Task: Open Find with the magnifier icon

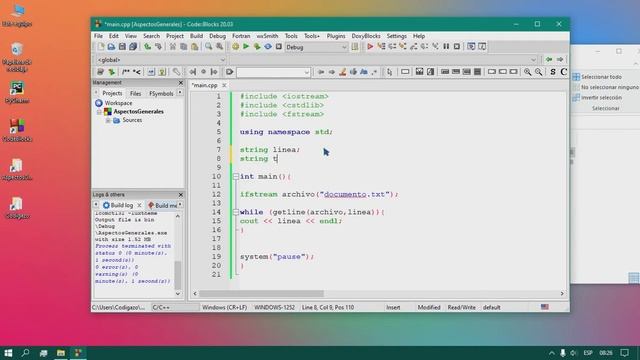Action: 209,47
